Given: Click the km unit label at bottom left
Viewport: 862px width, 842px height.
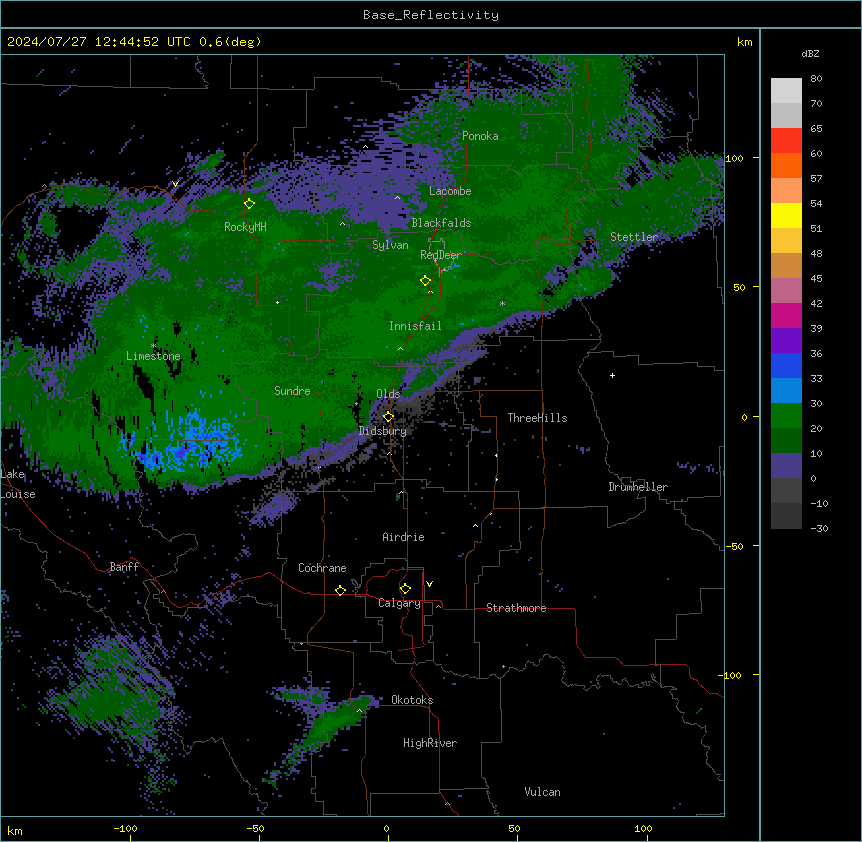Looking at the screenshot, I should [15, 830].
